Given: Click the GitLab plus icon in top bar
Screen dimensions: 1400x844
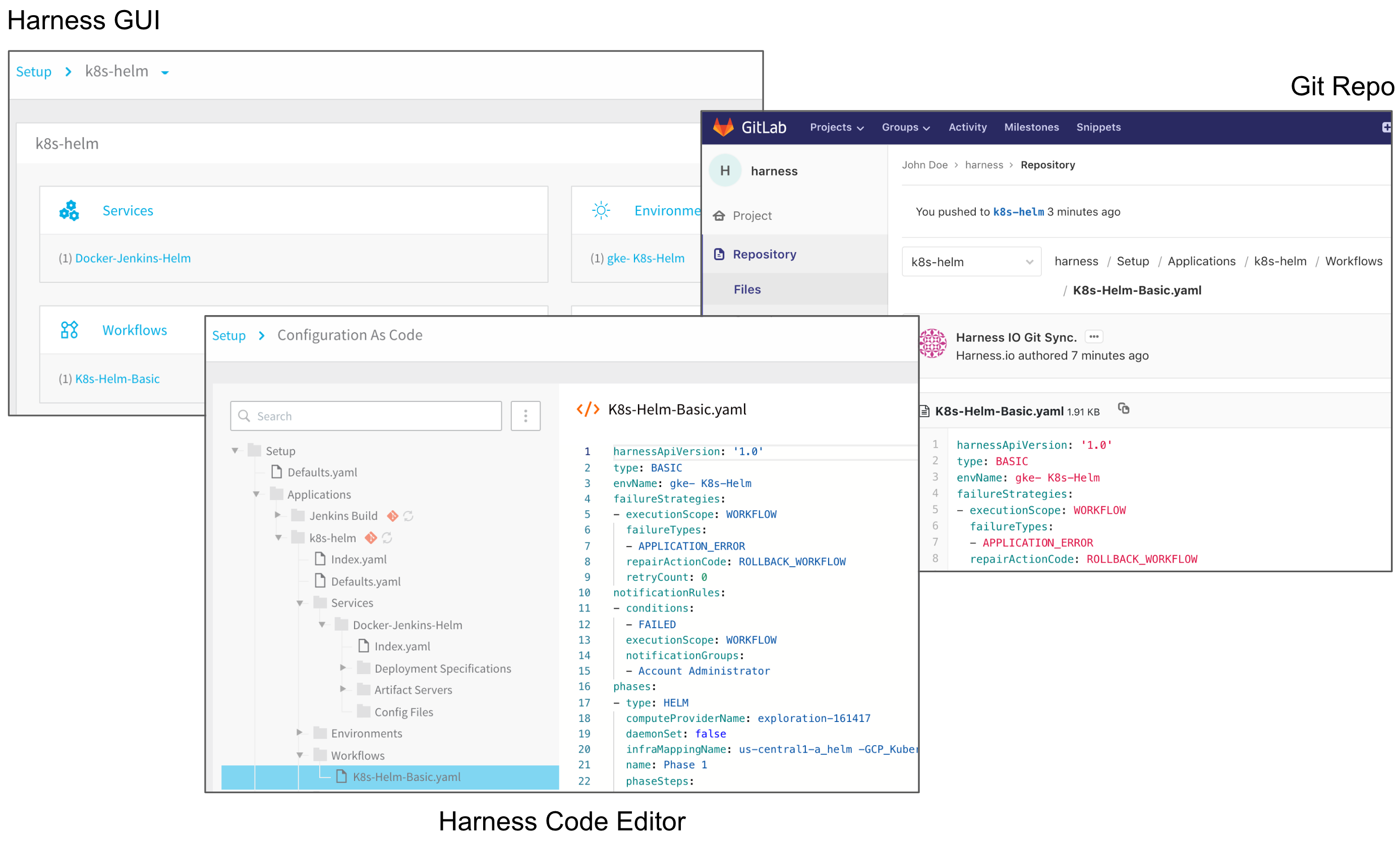Looking at the screenshot, I should tap(1386, 127).
